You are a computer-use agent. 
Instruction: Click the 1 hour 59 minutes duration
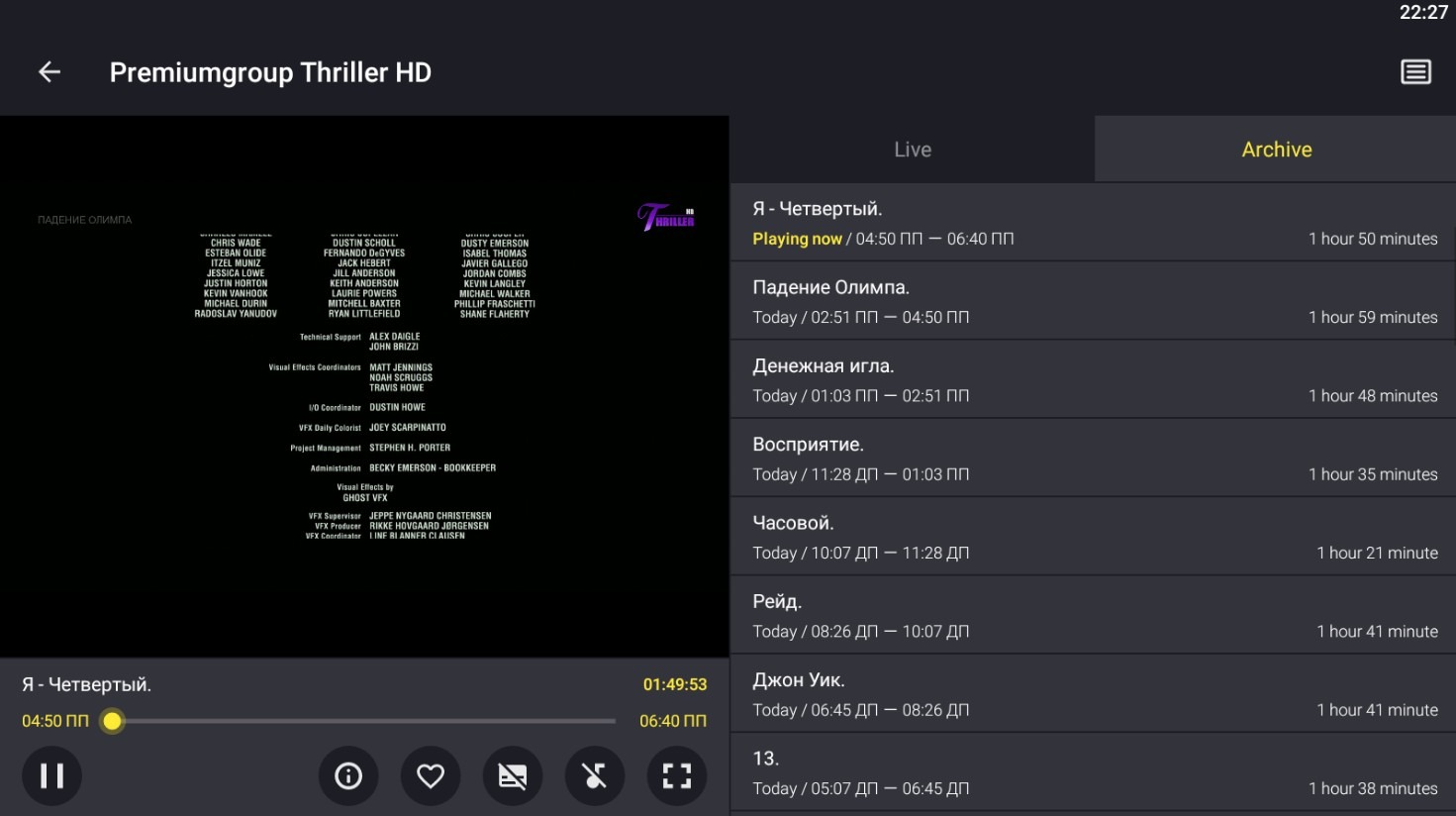tap(1373, 317)
